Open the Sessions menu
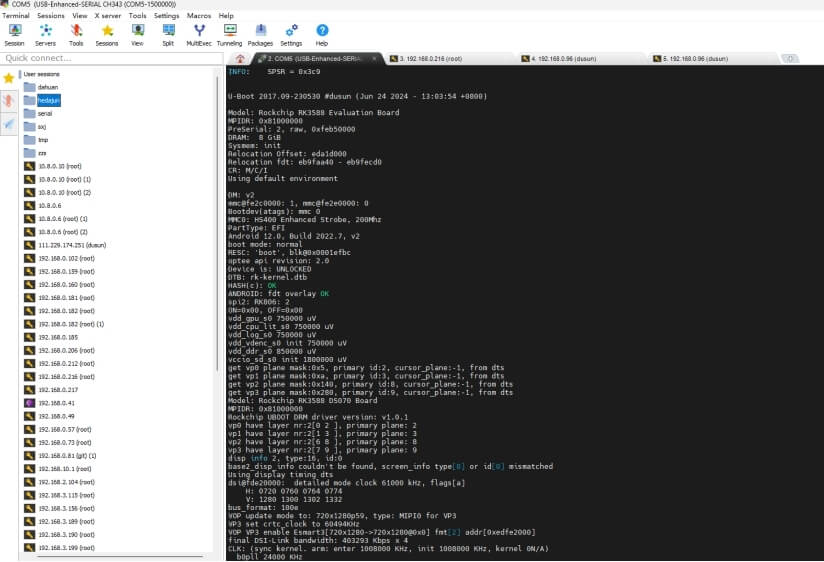This screenshot has width=824, height=562. pyautogui.click(x=51, y=16)
